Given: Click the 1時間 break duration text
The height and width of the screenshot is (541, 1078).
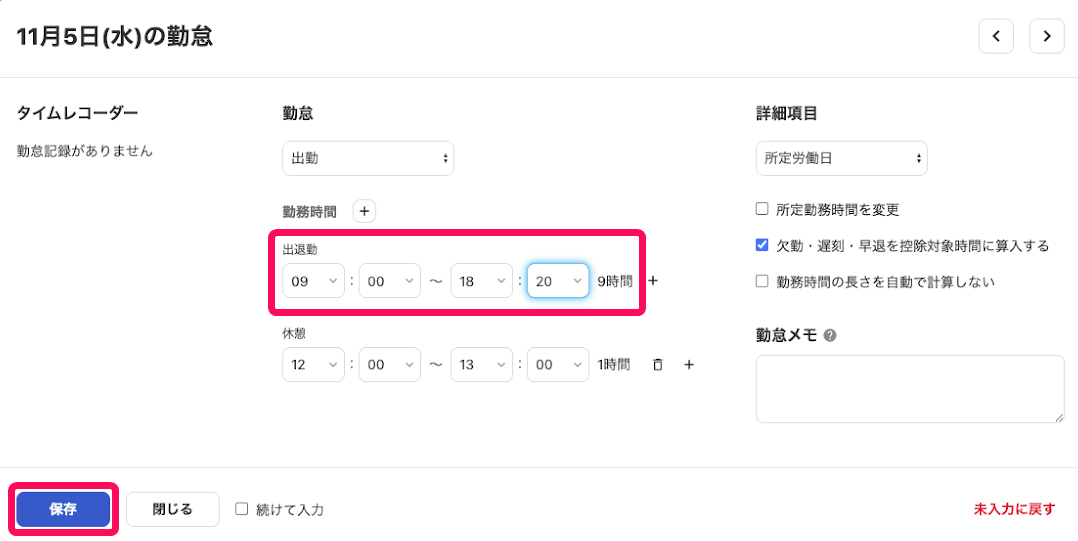Looking at the screenshot, I should click(x=613, y=364).
